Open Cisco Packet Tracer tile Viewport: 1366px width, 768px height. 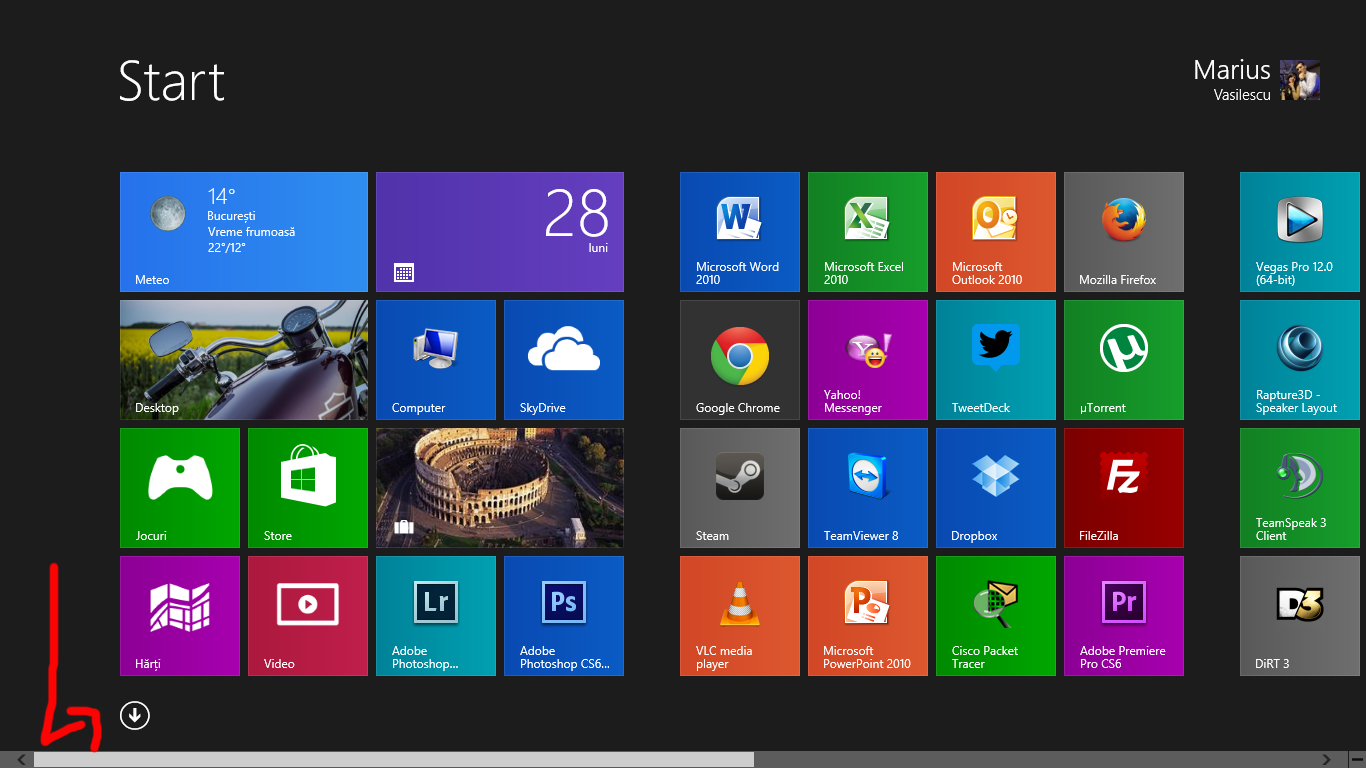coord(996,616)
